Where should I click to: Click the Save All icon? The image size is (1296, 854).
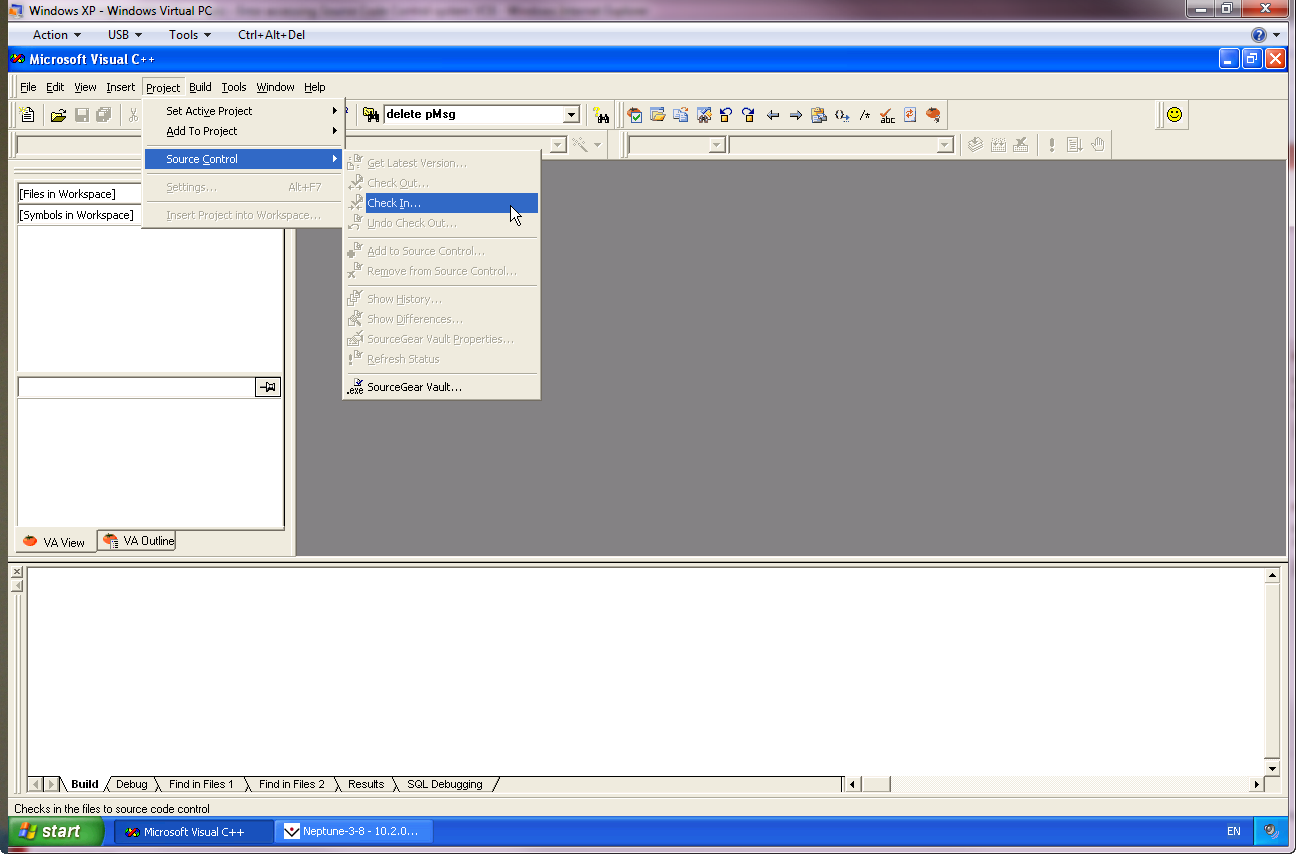click(x=104, y=115)
